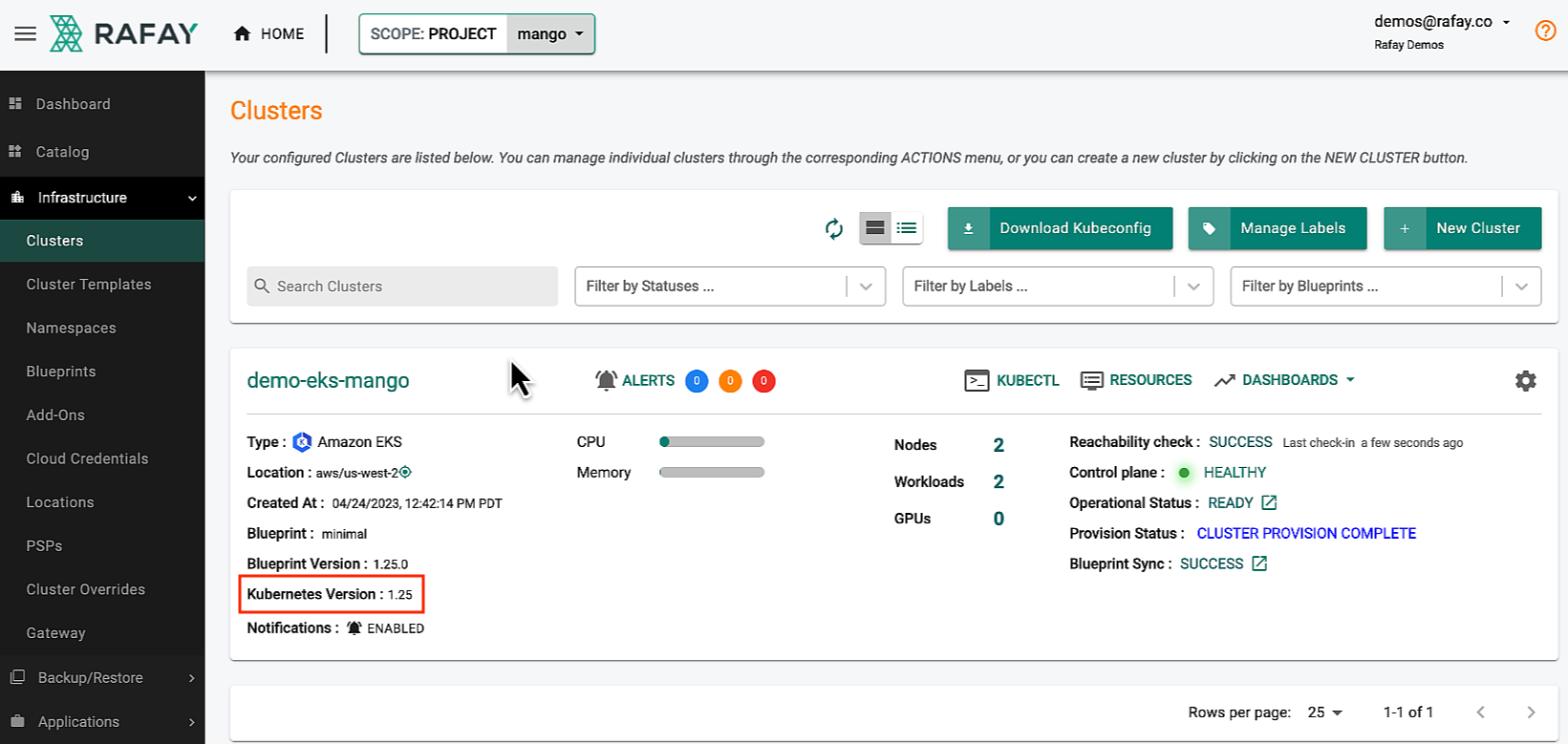
Task: Click the Amazon EKS type icon
Action: point(302,442)
